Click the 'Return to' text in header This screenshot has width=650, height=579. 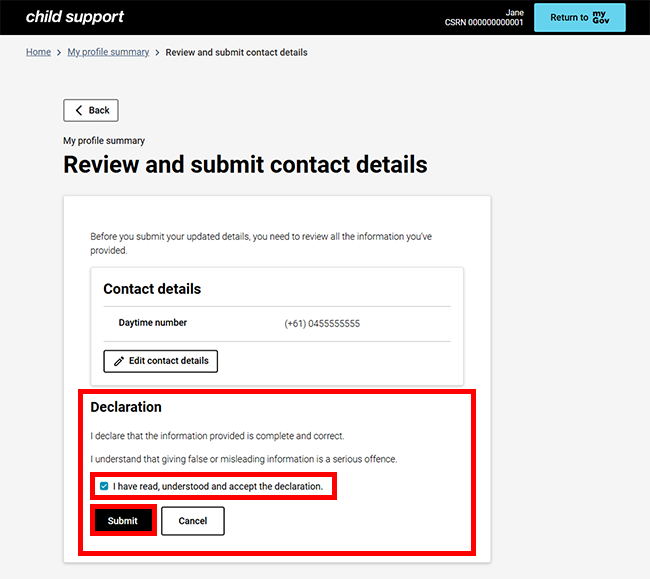click(x=569, y=18)
